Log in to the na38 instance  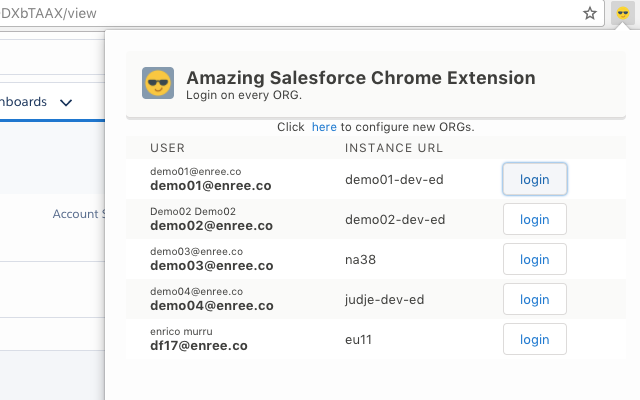coord(535,259)
